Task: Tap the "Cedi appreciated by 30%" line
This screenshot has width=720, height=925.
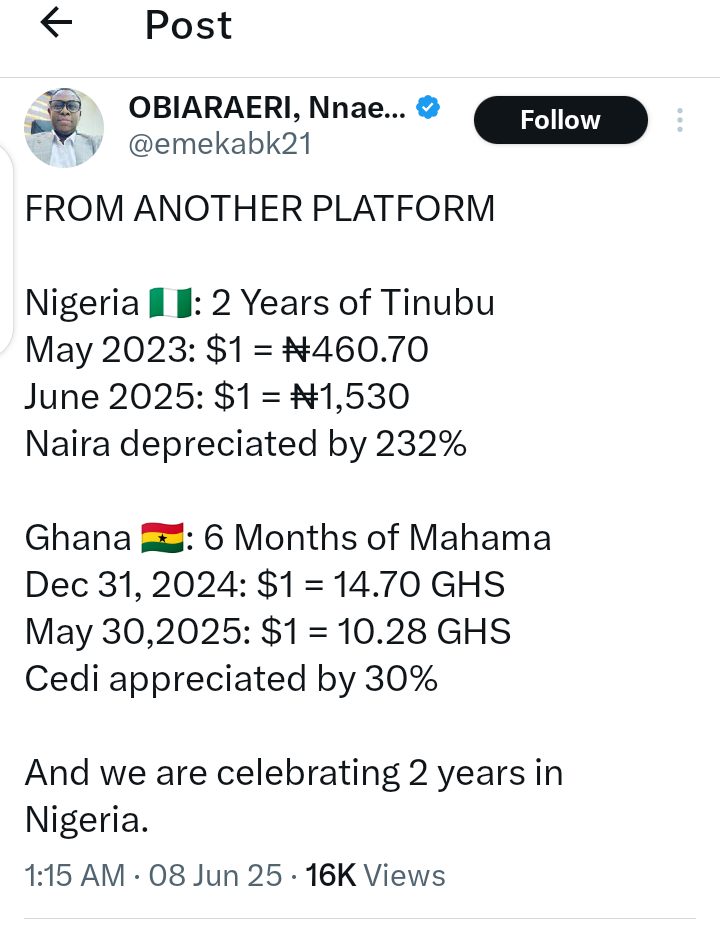Action: pyautogui.click(x=231, y=680)
